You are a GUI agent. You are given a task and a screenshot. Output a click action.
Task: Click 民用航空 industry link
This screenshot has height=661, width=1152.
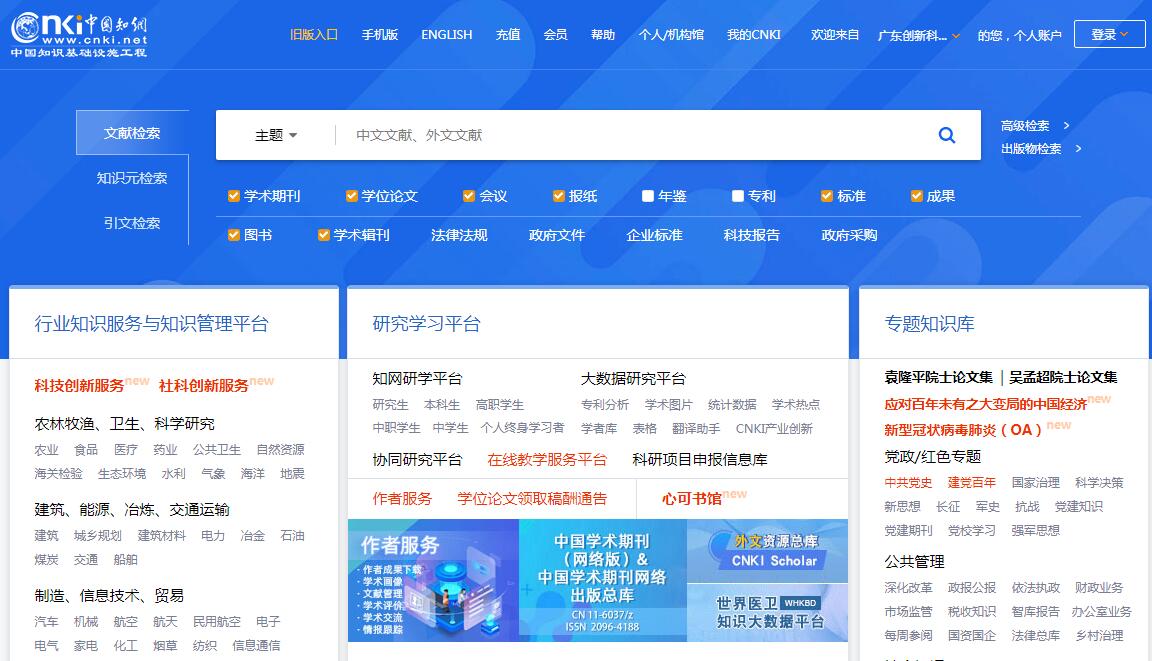217,621
